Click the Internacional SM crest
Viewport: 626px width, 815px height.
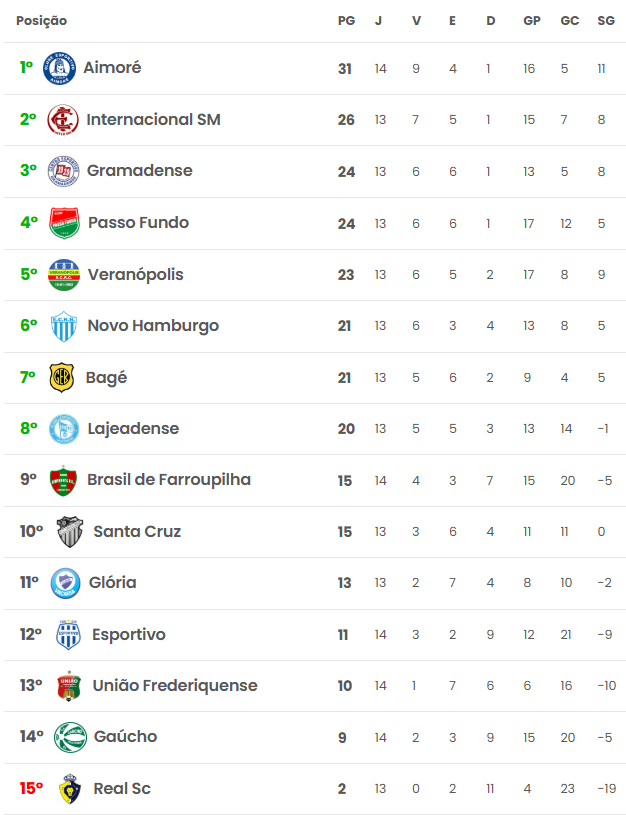[x=63, y=120]
